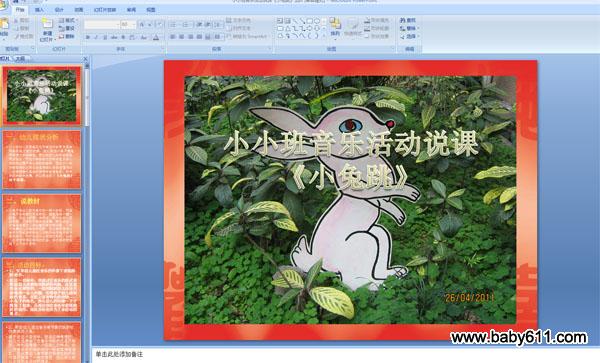The height and width of the screenshot is (363, 600).
Task: Open the Slide Show (幻灯片放映) tab
Action: pyautogui.click(x=105, y=10)
